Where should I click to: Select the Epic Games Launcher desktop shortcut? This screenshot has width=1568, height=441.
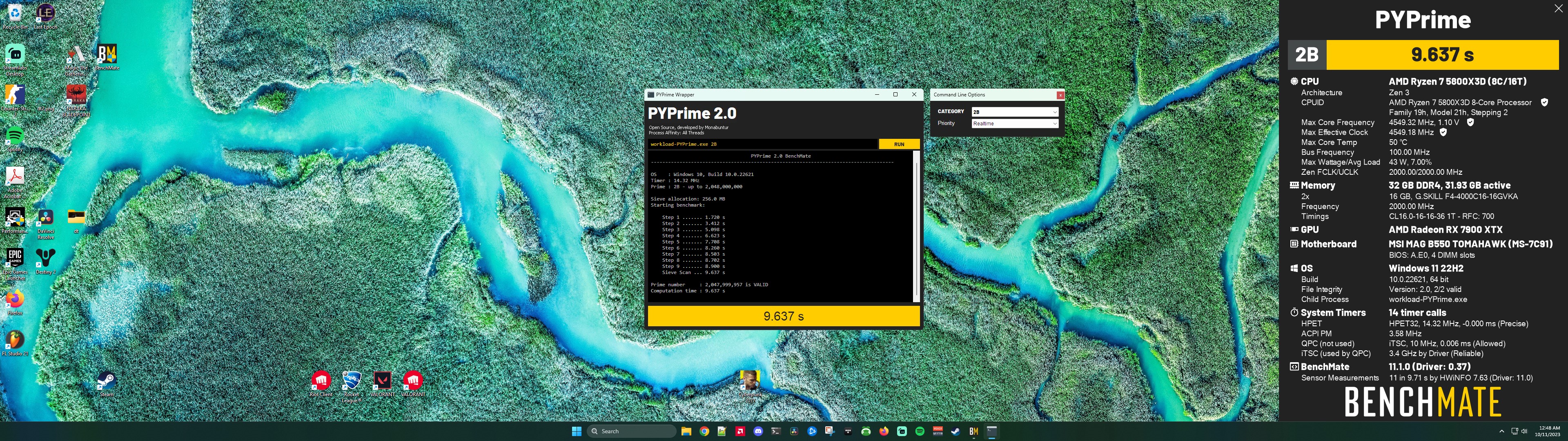click(15, 265)
